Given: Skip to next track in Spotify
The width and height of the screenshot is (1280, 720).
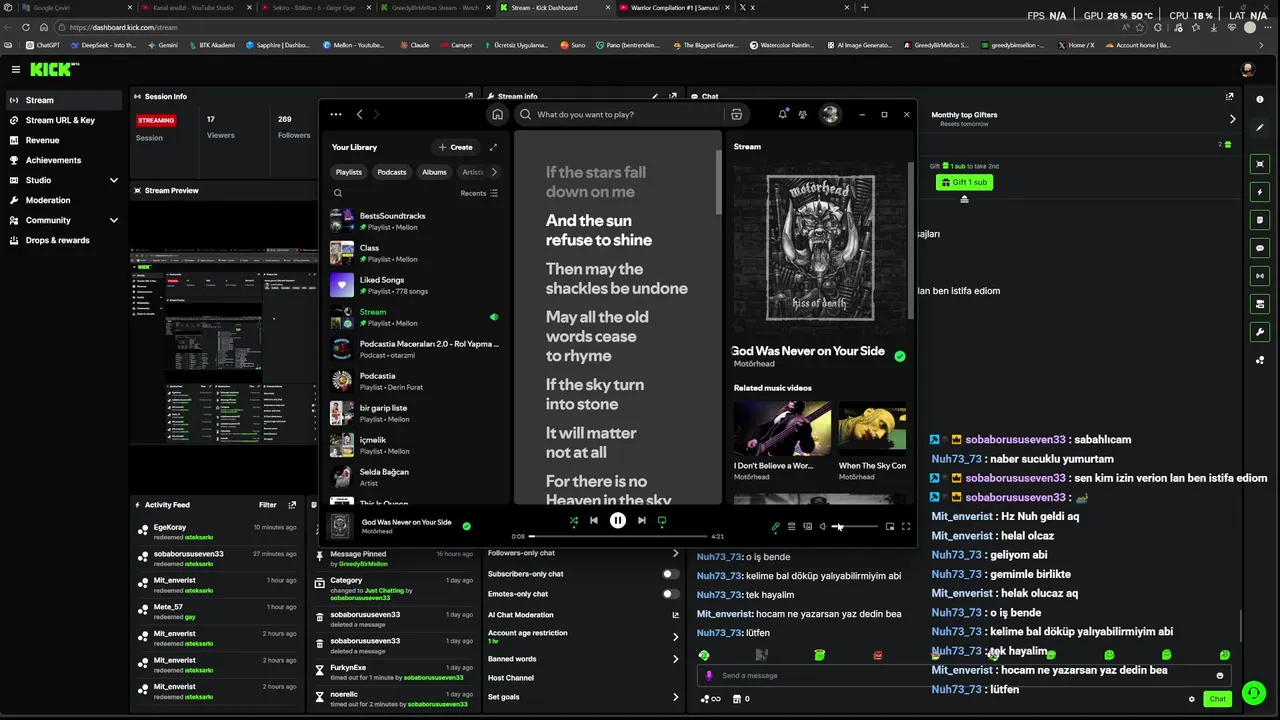Looking at the screenshot, I should click(x=642, y=521).
